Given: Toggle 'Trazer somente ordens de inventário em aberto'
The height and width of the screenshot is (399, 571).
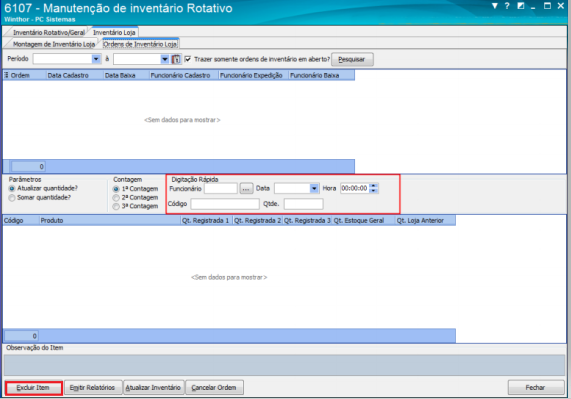Looking at the screenshot, I should pyautogui.click(x=188, y=59).
